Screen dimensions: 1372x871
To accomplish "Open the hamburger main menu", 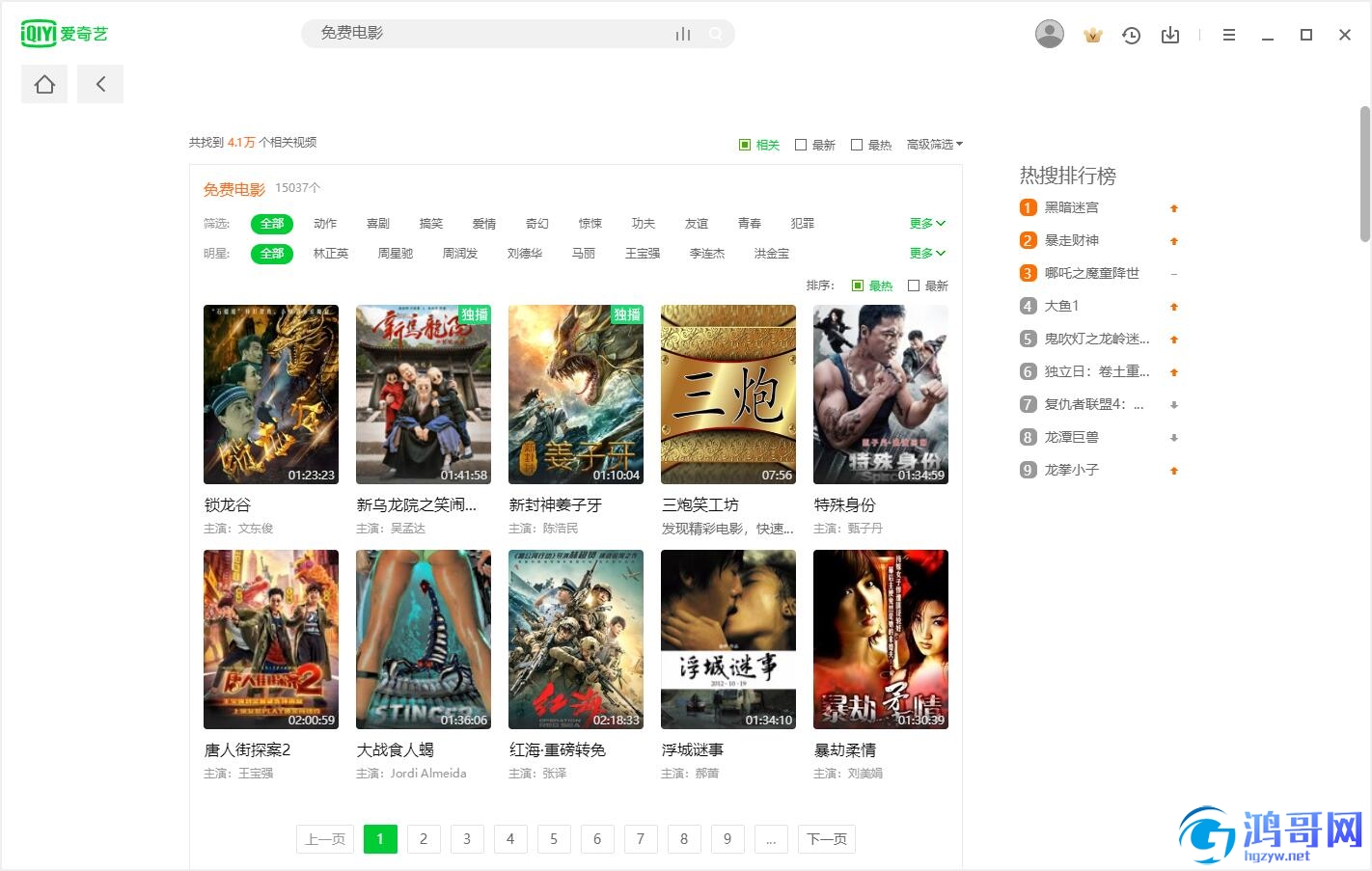I will (x=1229, y=35).
